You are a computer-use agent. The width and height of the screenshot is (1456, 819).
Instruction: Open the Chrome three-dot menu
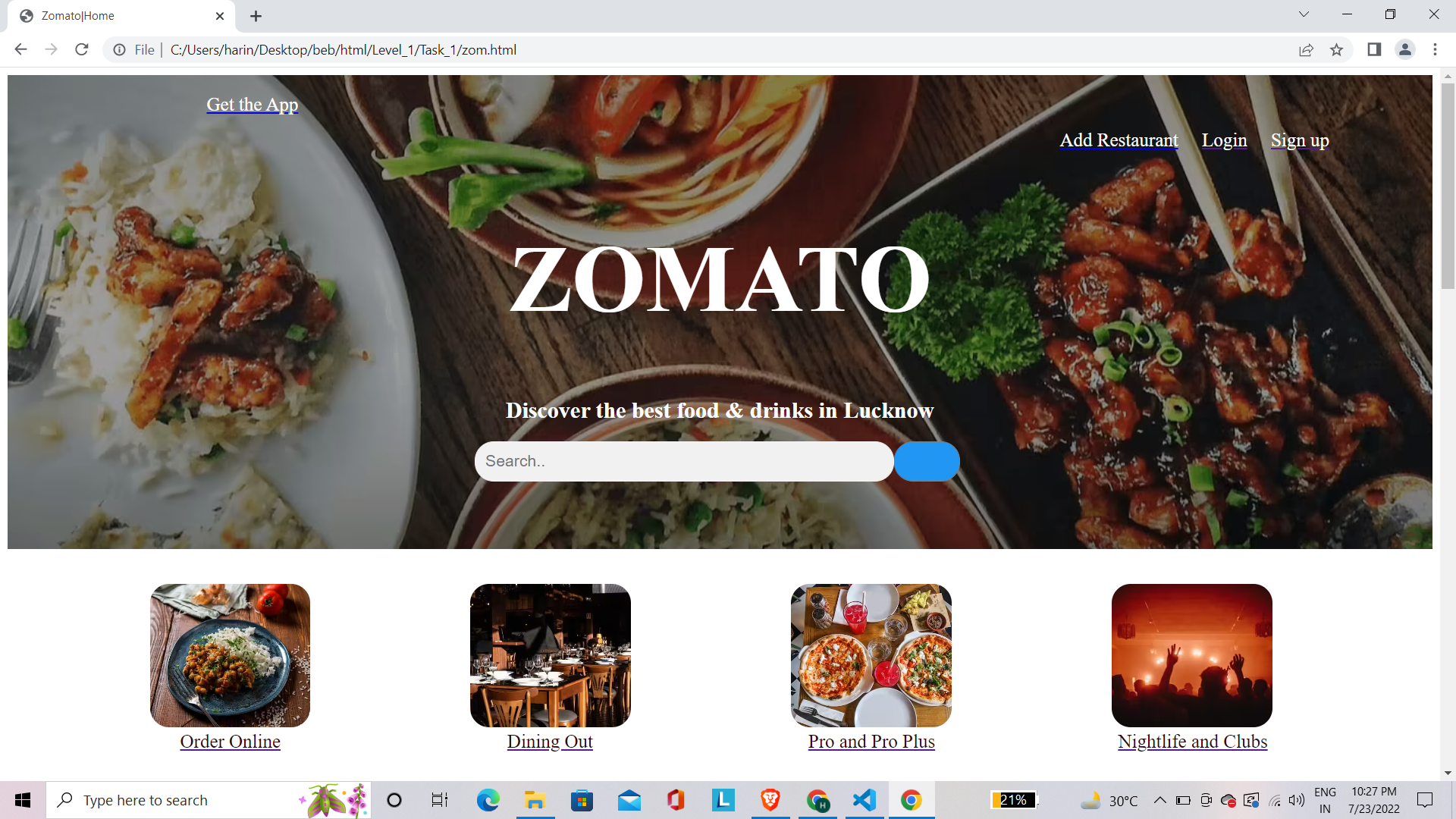click(x=1435, y=50)
